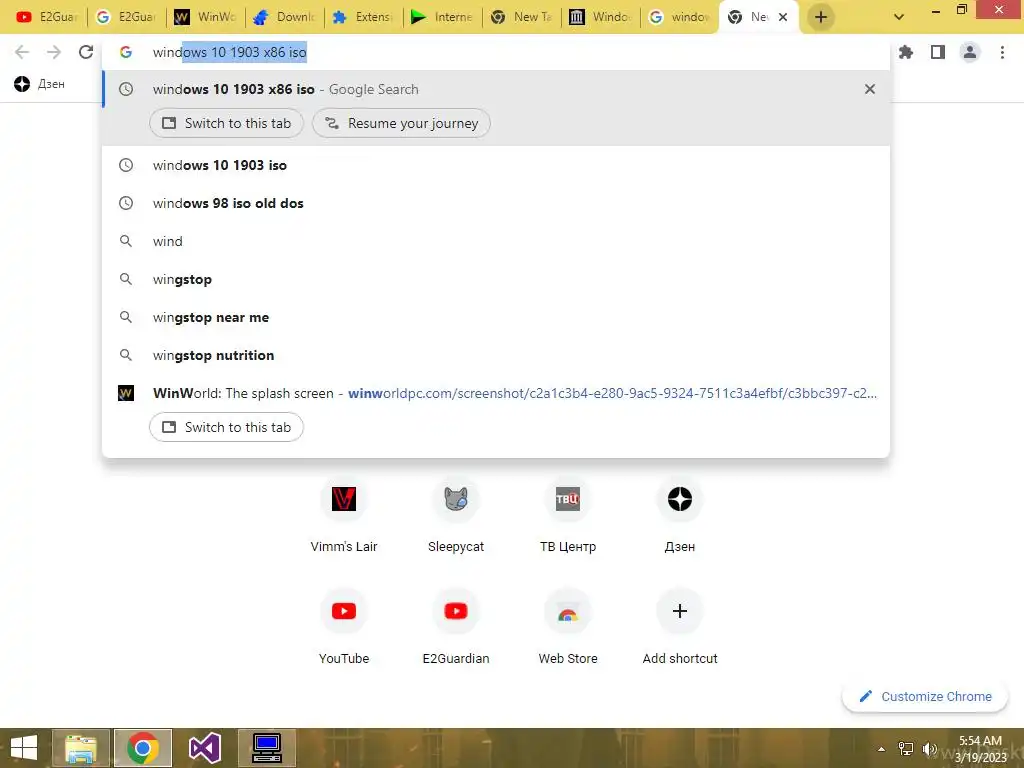Open the Sleepycat shortcut
This screenshot has width=1024, height=768.
[x=456, y=516]
